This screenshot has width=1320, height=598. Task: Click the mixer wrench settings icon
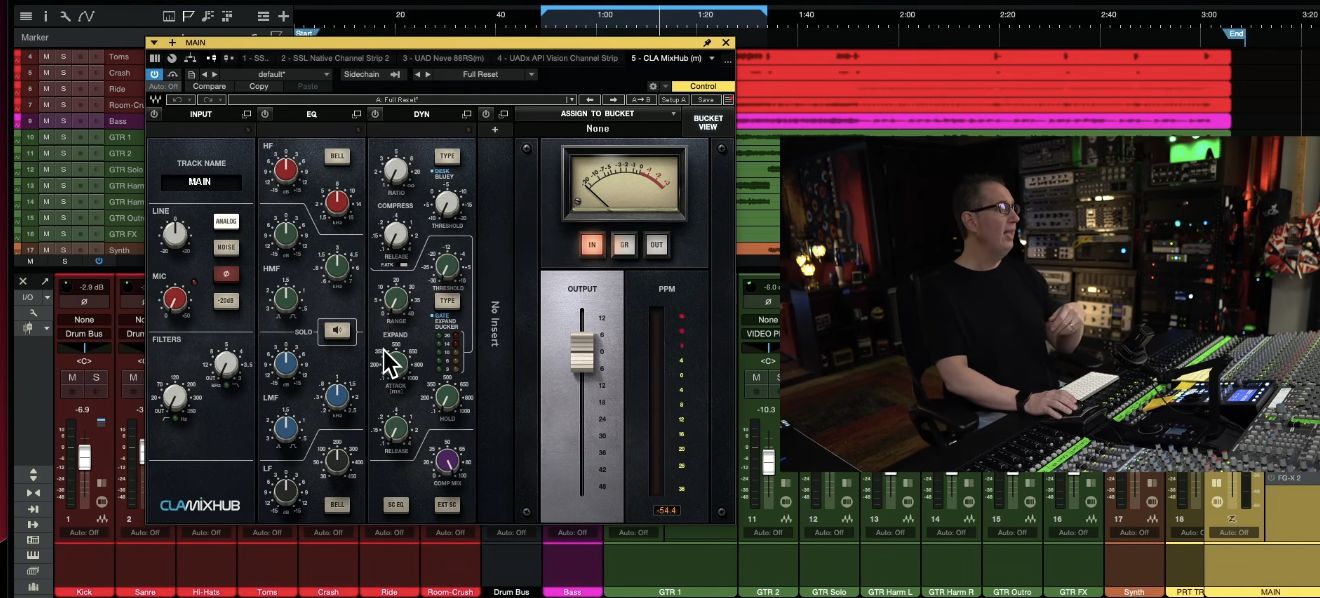pyautogui.click(x=33, y=313)
